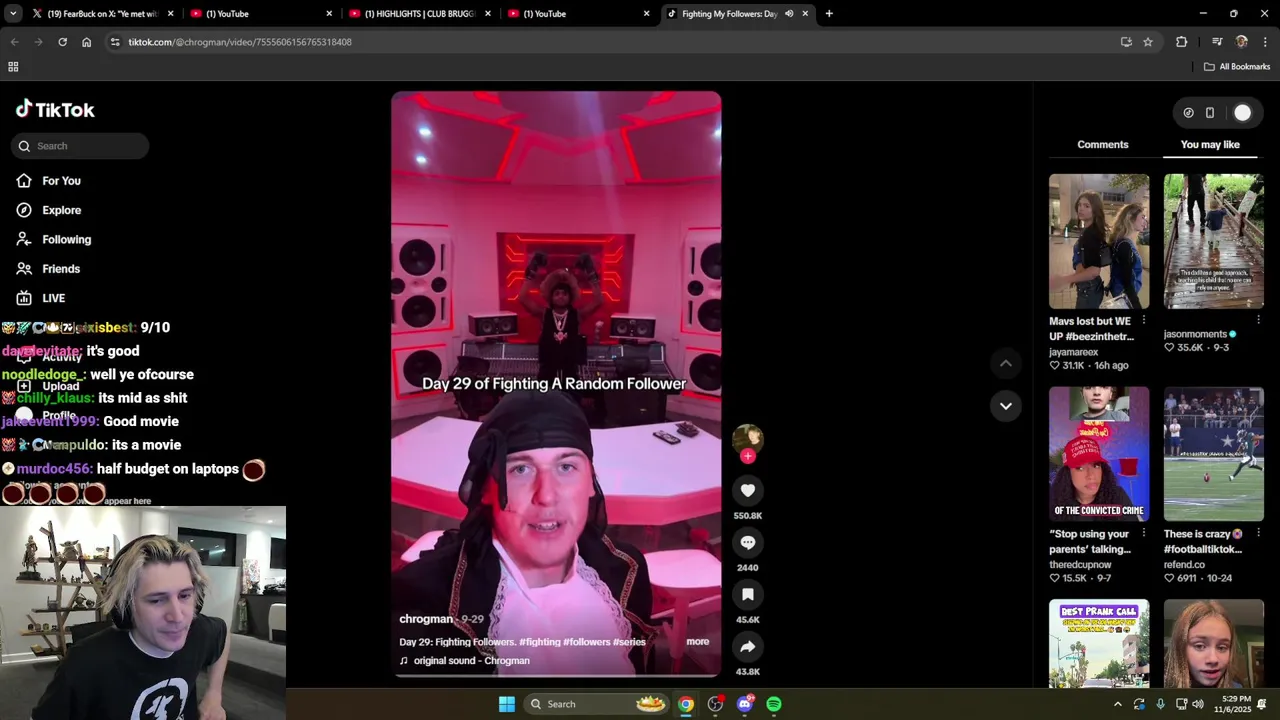The width and height of the screenshot is (1280, 720).
Task: Click the tiktok.com address bar URL
Action: coord(240,42)
